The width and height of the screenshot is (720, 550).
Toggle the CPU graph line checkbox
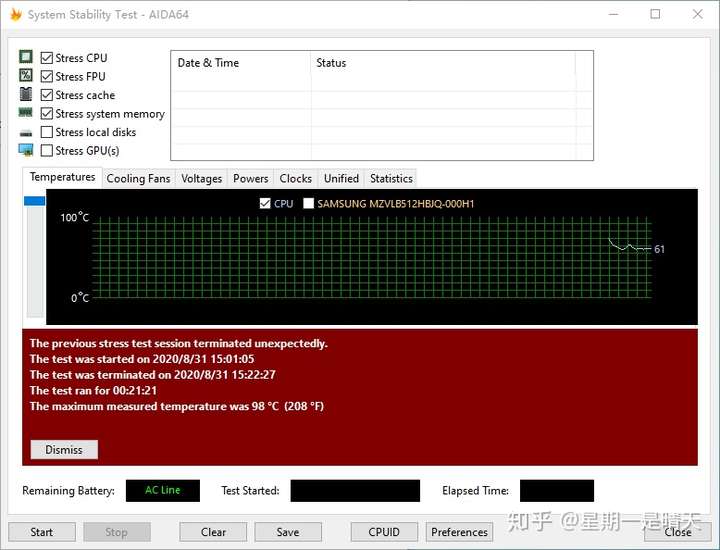point(265,203)
